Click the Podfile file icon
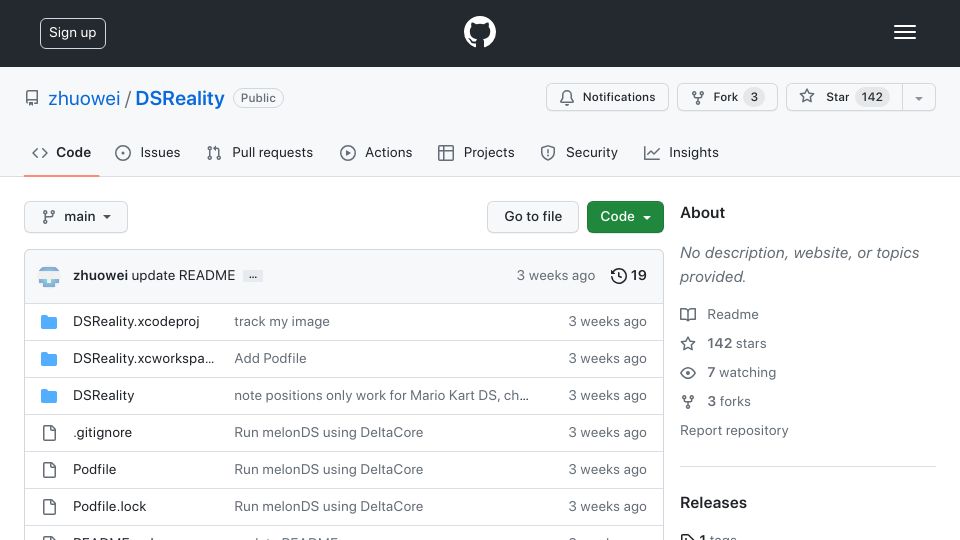Screen dimensions: 960x540 coord(49,470)
